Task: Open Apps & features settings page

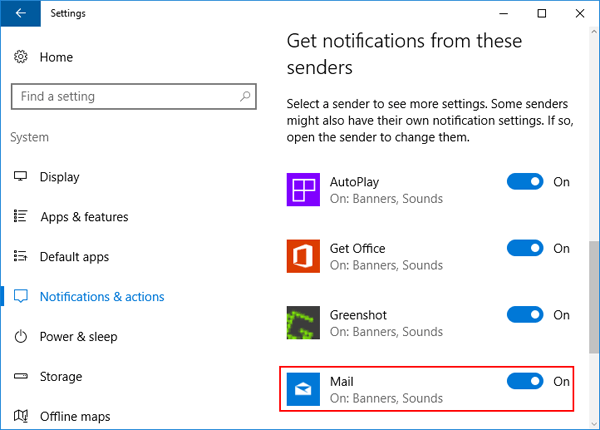Action: [84, 217]
